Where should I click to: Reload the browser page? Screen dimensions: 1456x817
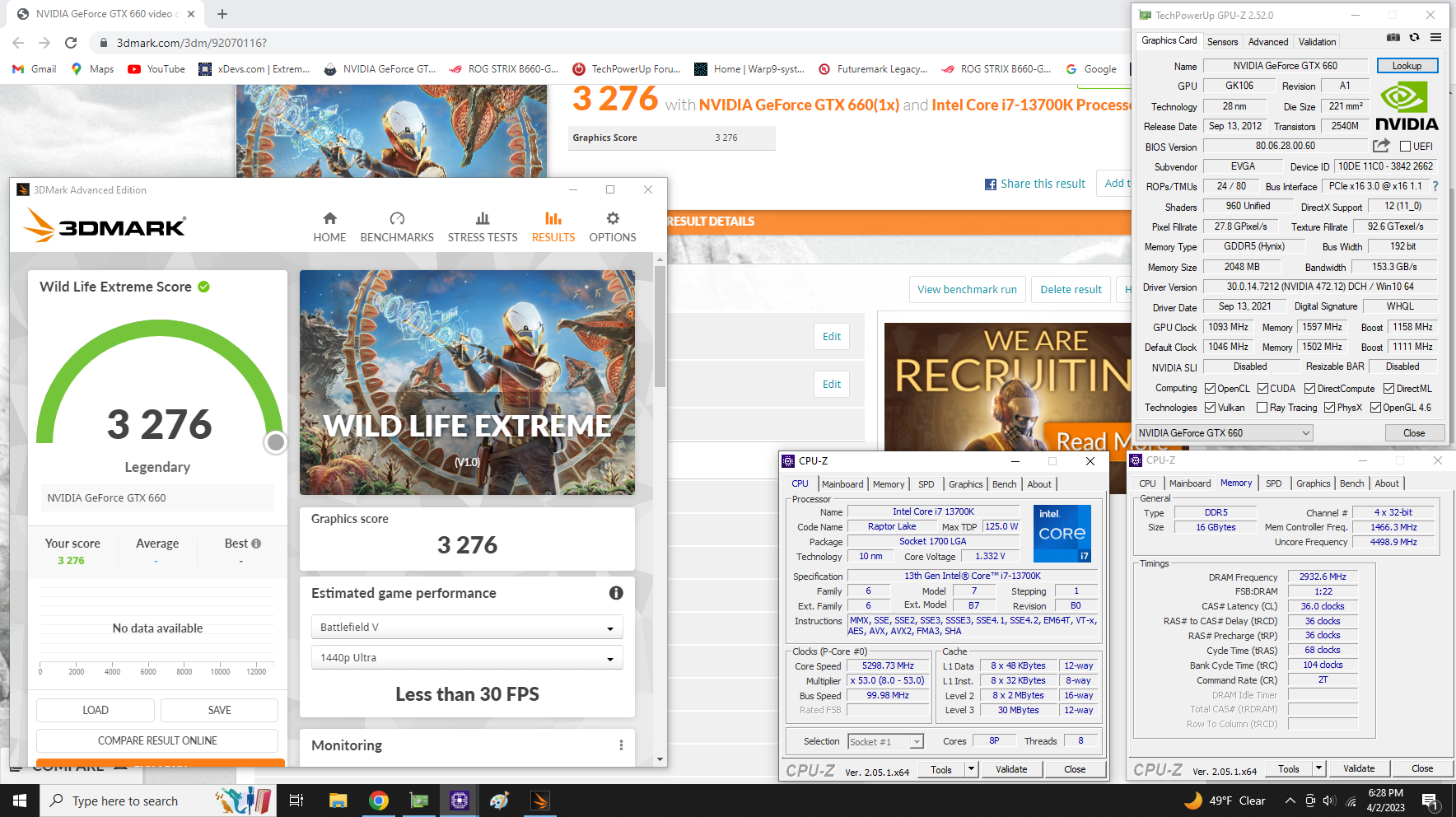click(71, 43)
